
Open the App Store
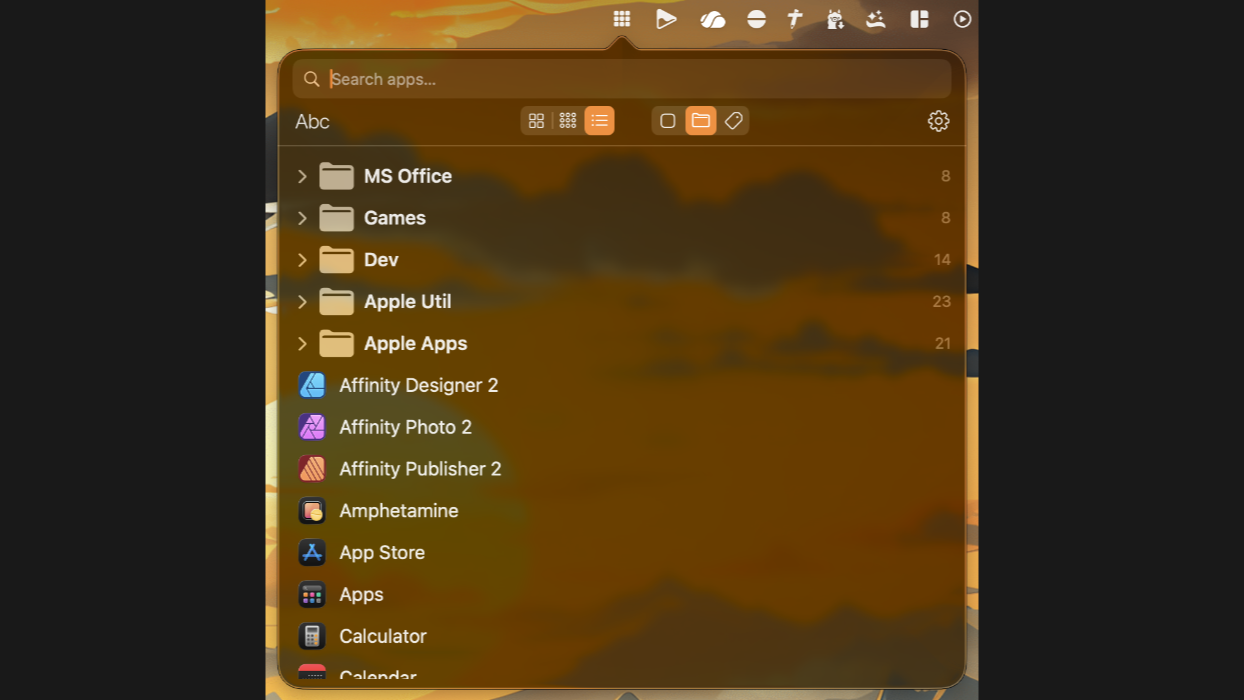(x=382, y=552)
